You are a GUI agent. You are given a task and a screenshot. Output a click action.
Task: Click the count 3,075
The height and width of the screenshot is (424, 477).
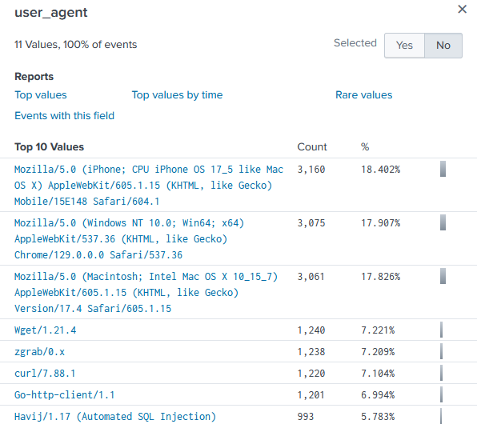tap(311, 223)
